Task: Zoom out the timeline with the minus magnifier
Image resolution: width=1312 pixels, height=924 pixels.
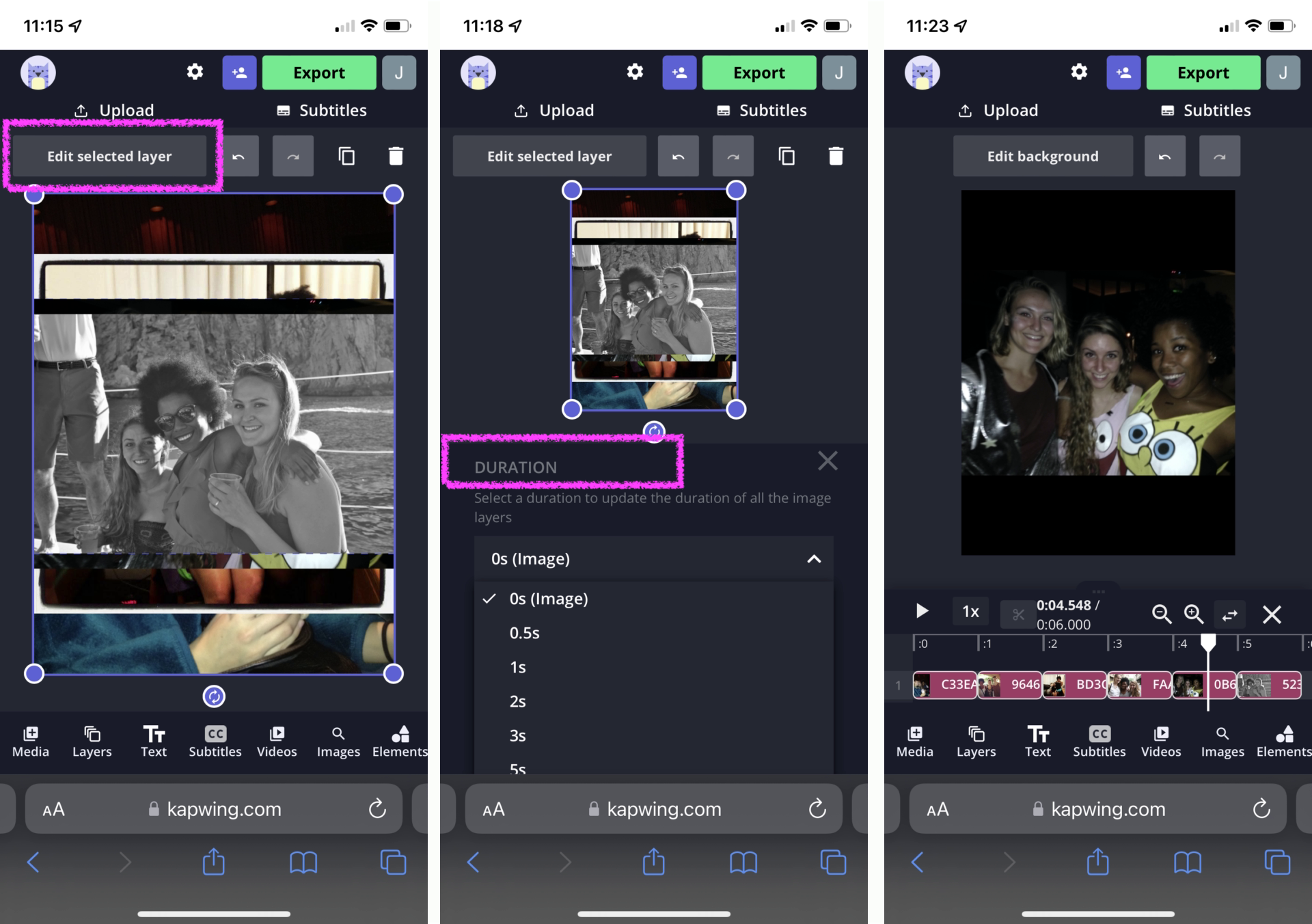Action: (1161, 614)
